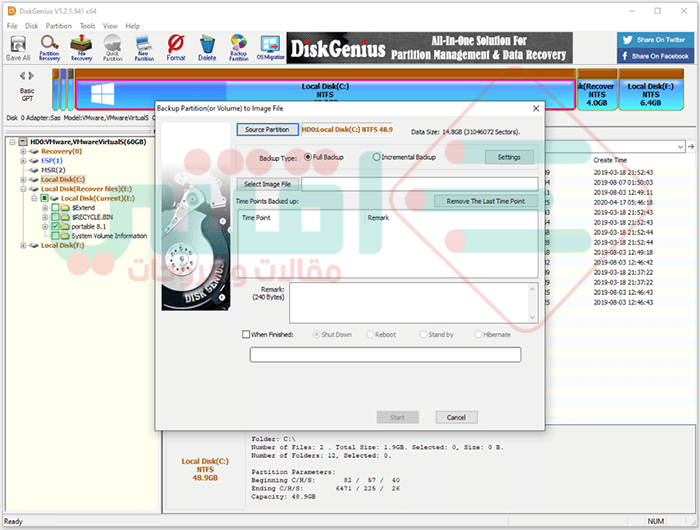Select Local Disk(F:) partition block in disk map
The image size is (700, 530).
[651, 90]
